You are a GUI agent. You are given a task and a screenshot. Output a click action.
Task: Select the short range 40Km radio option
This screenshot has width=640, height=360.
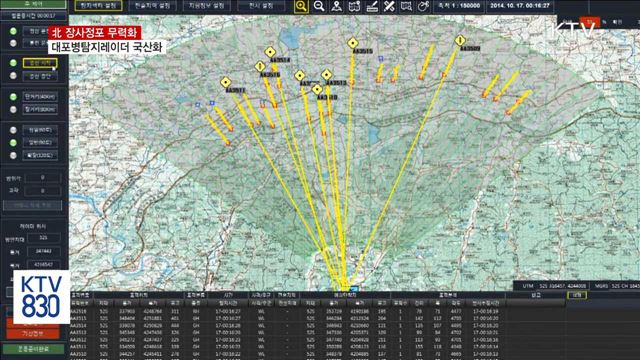click(x=13, y=97)
